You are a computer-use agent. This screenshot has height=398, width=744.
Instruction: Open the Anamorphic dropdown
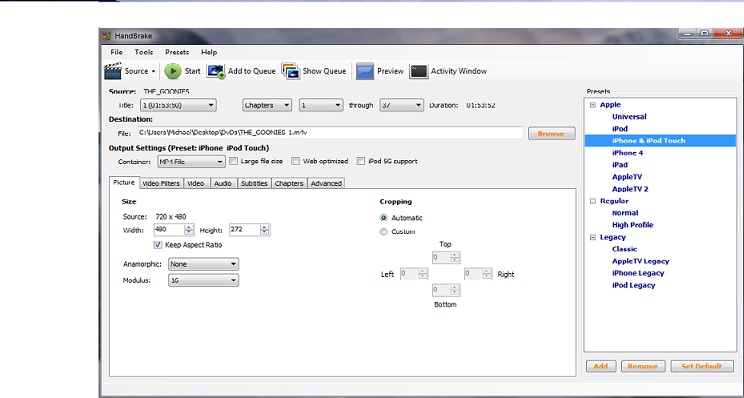[204, 264]
